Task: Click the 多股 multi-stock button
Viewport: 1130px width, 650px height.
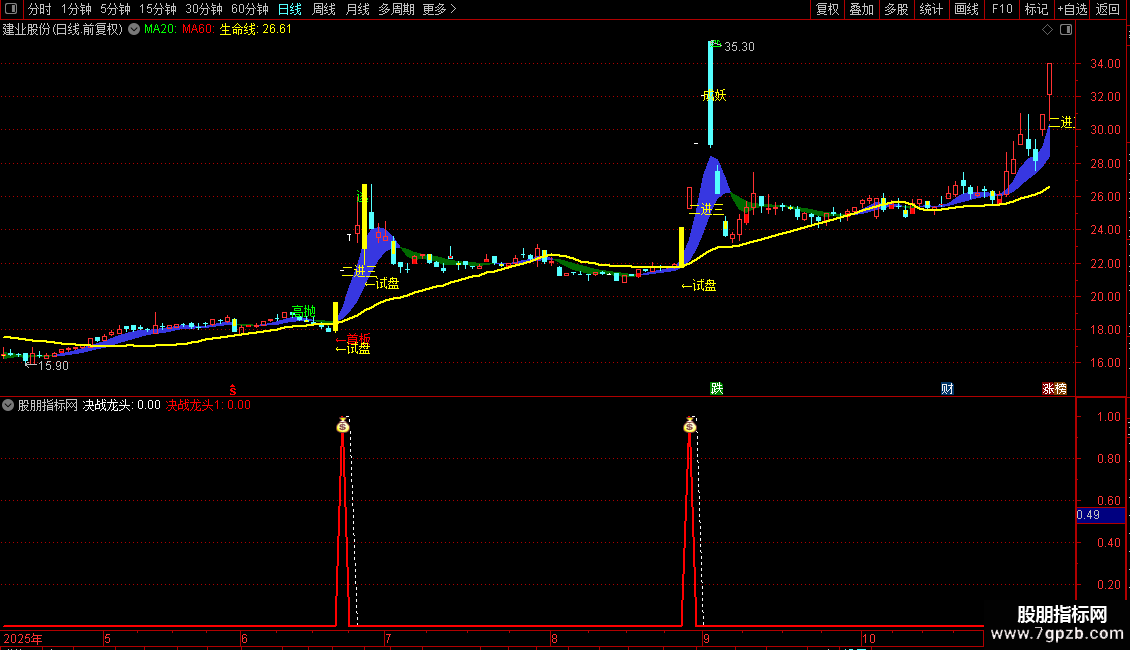Action: tap(896, 9)
